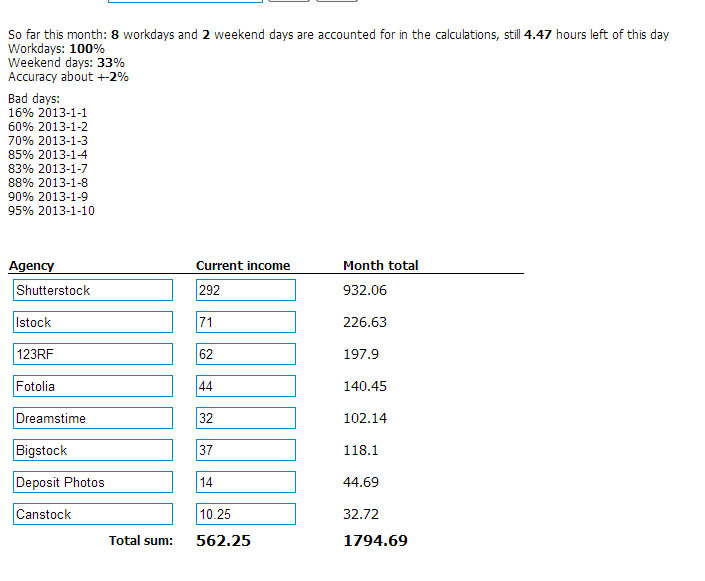This screenshot has height=581, width=705.
Task: Click the Canstock agency name field
Action: tap(93, 514)
